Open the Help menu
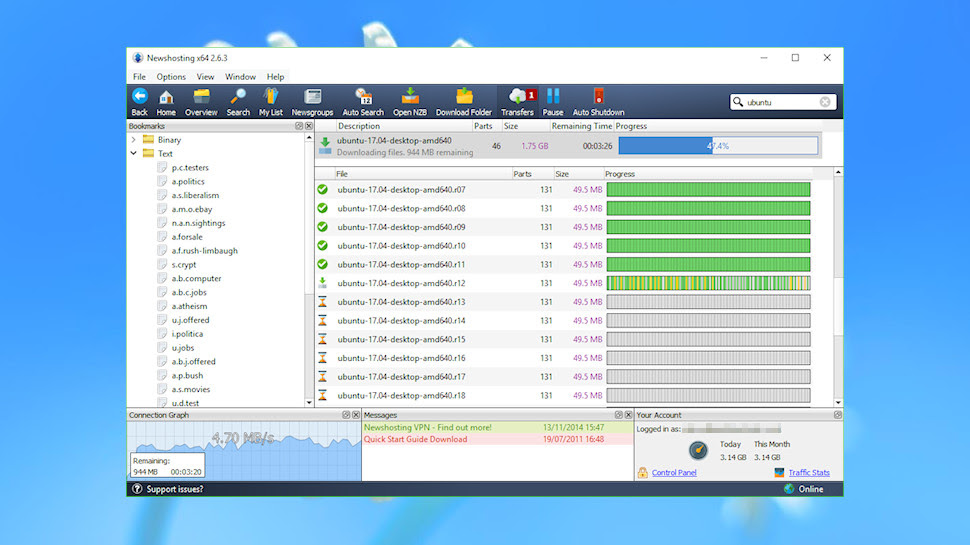970x545 pixels. [x=275, y=77]
